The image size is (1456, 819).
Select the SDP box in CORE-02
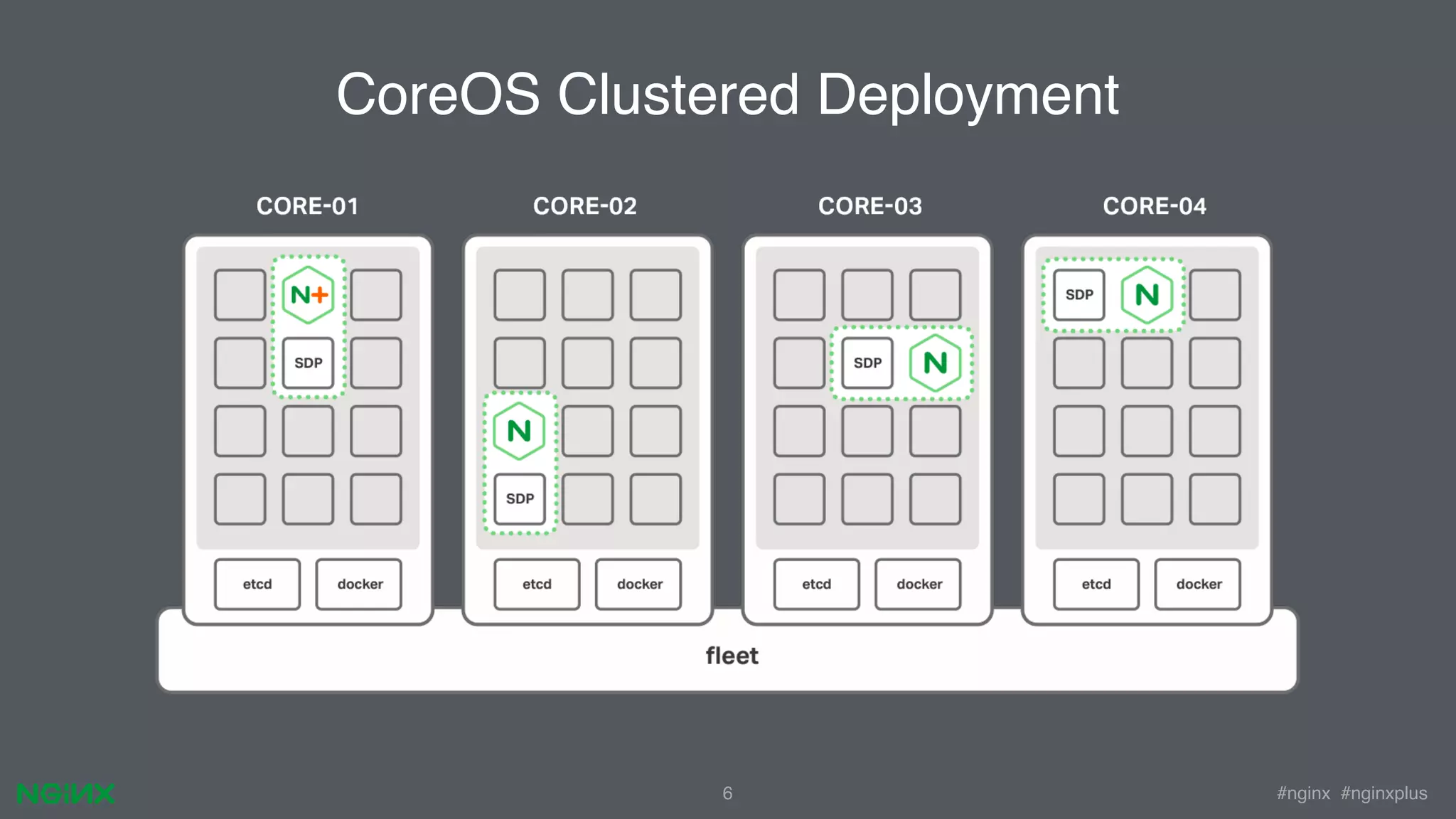(x=520, y=499)
